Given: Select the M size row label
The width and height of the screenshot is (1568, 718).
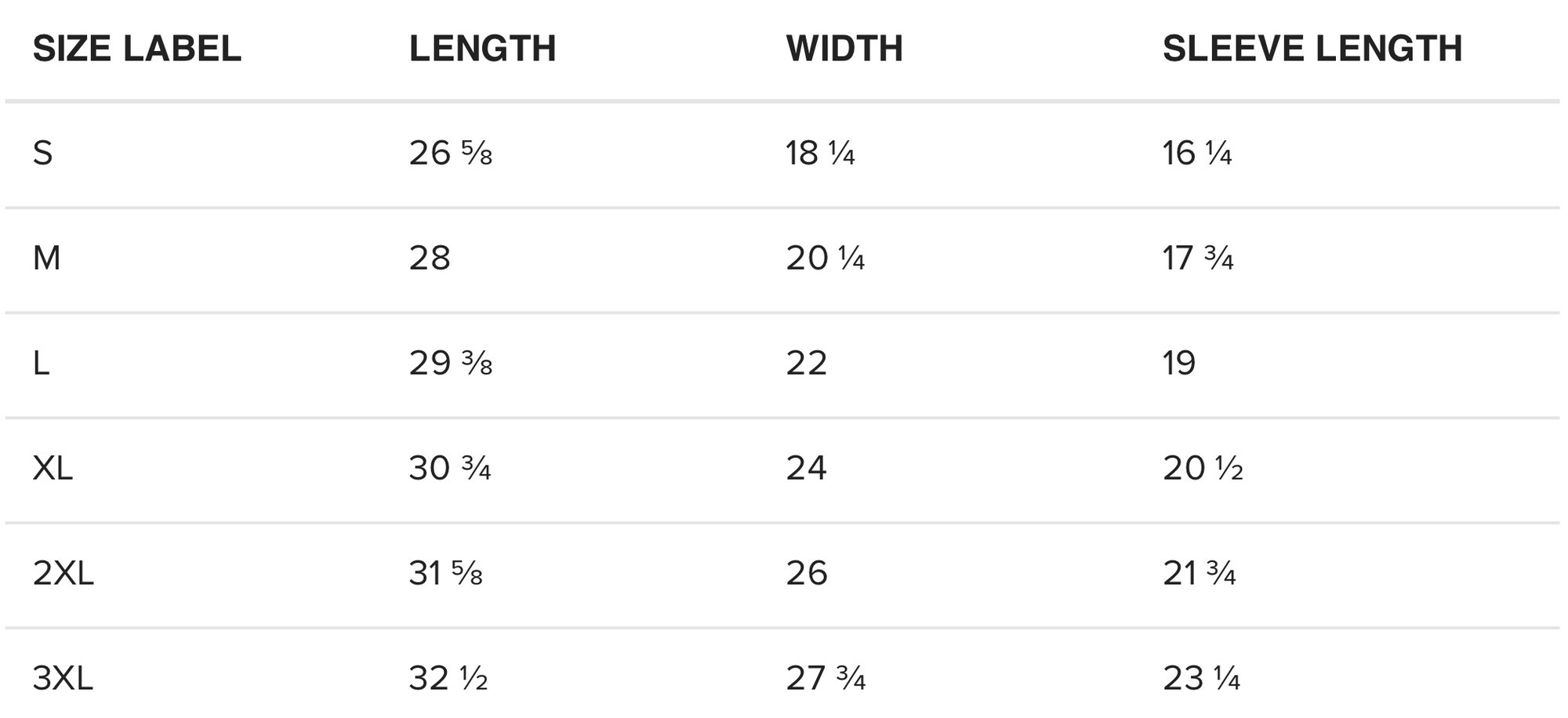Looking at the screenshot, I should (x=46, y=258).
